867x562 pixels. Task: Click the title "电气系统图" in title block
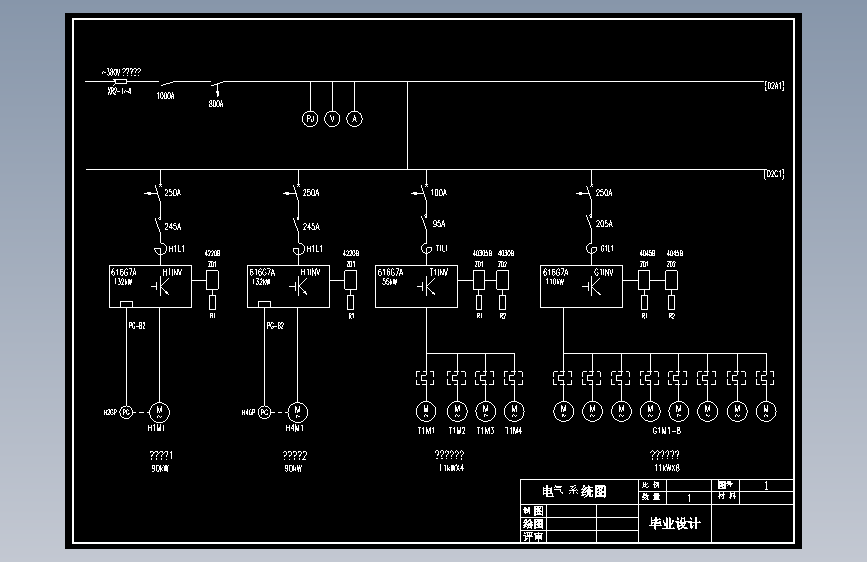point(574,491)
